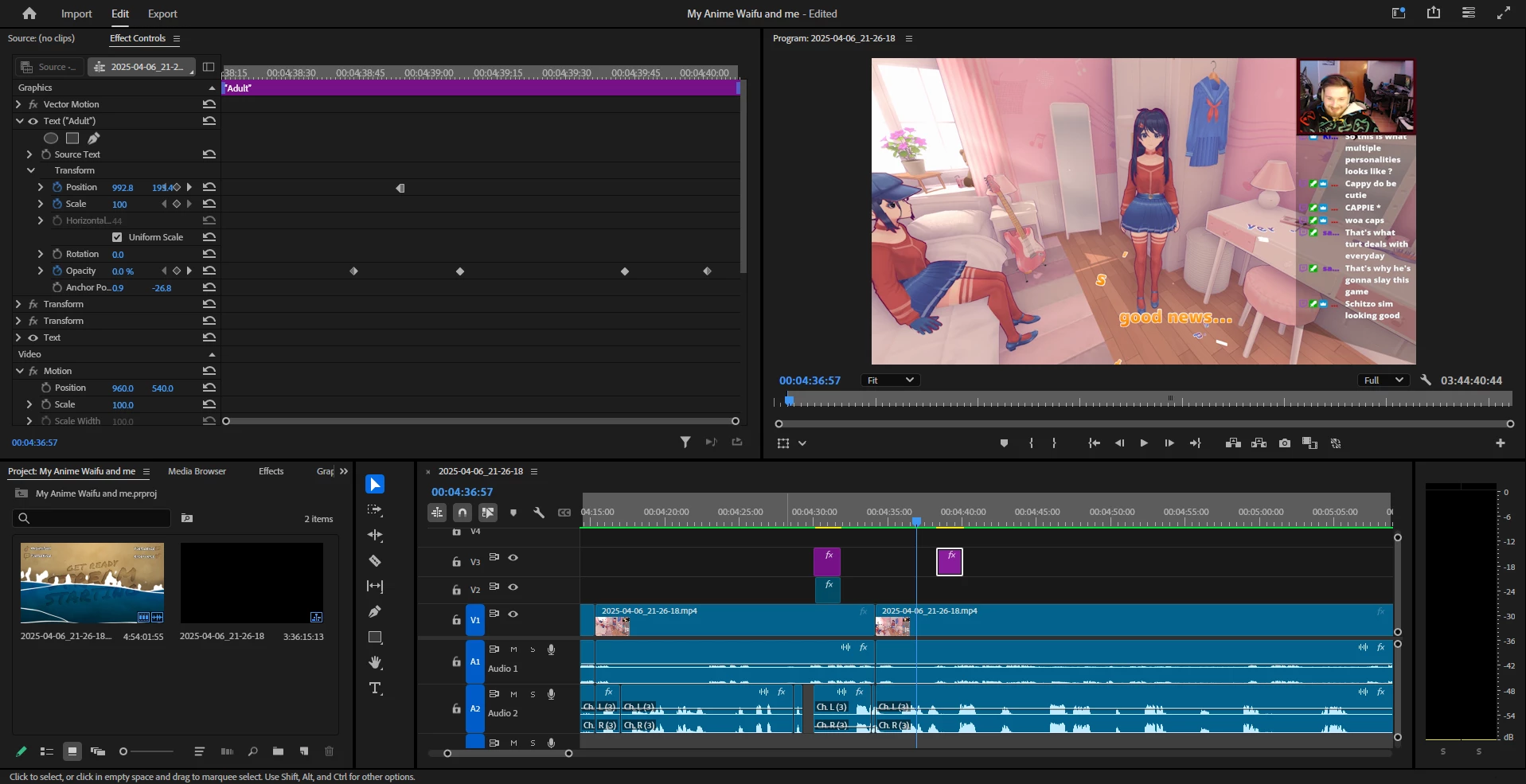Click the Lift button in Program monitor
Image resolution: width=1526 pixels, height=784 pixels.
[1233, 443]
